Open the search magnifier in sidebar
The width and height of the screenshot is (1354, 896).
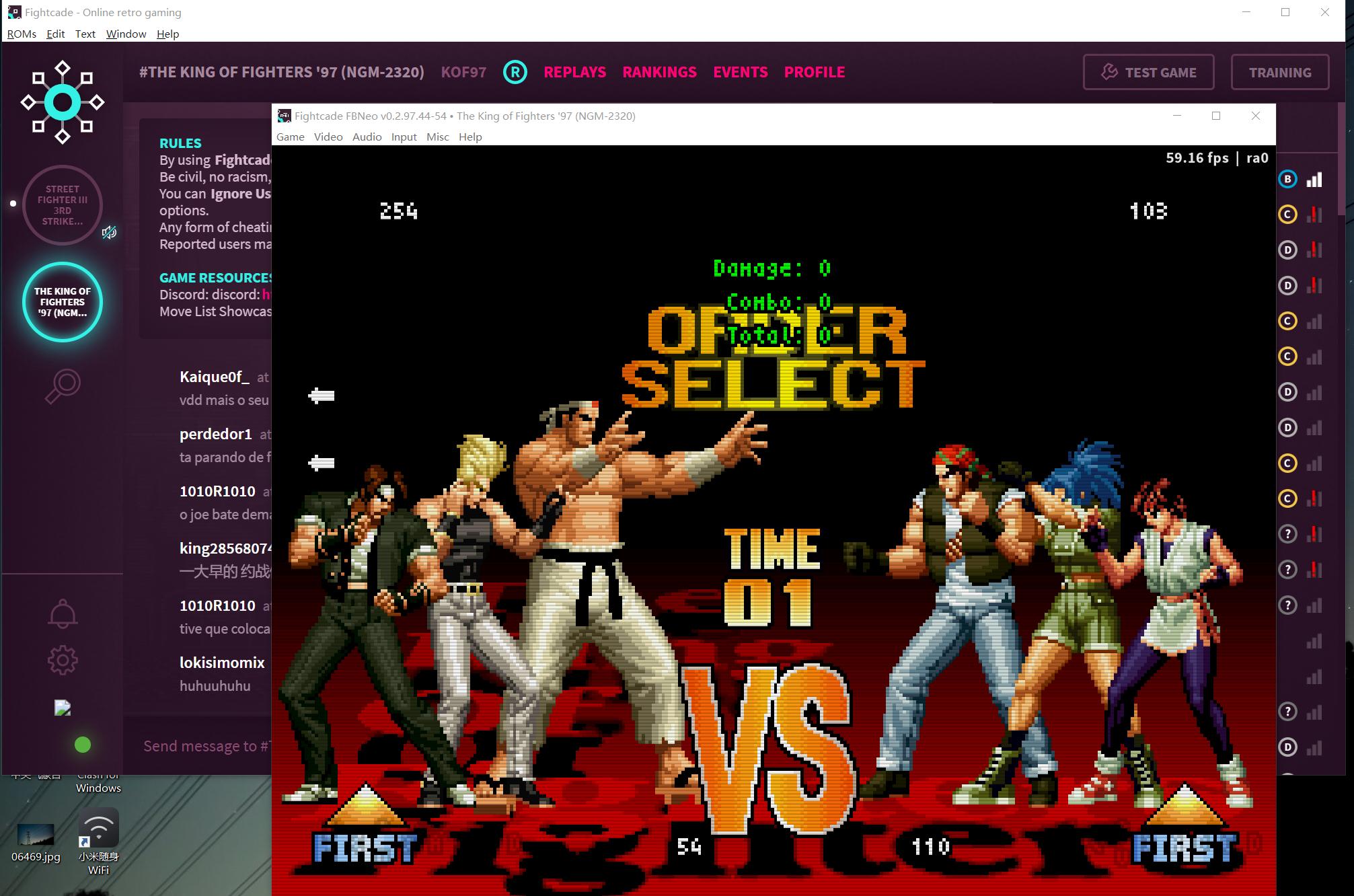[x=63, y=386]
